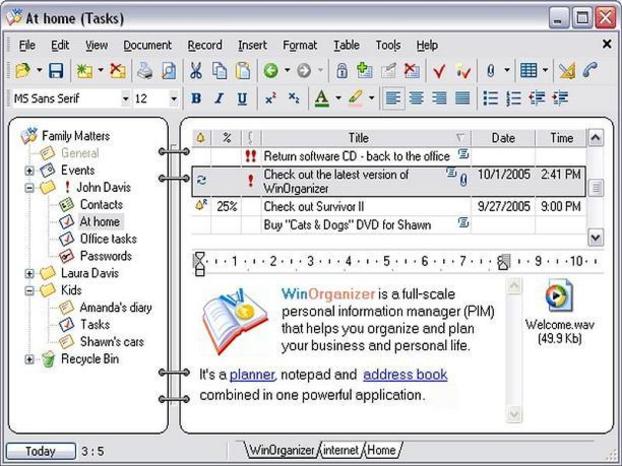Collapse the John Davis tree node
Image resolution: width=622 pixels, height=466 pixels.
coord(29,188)
